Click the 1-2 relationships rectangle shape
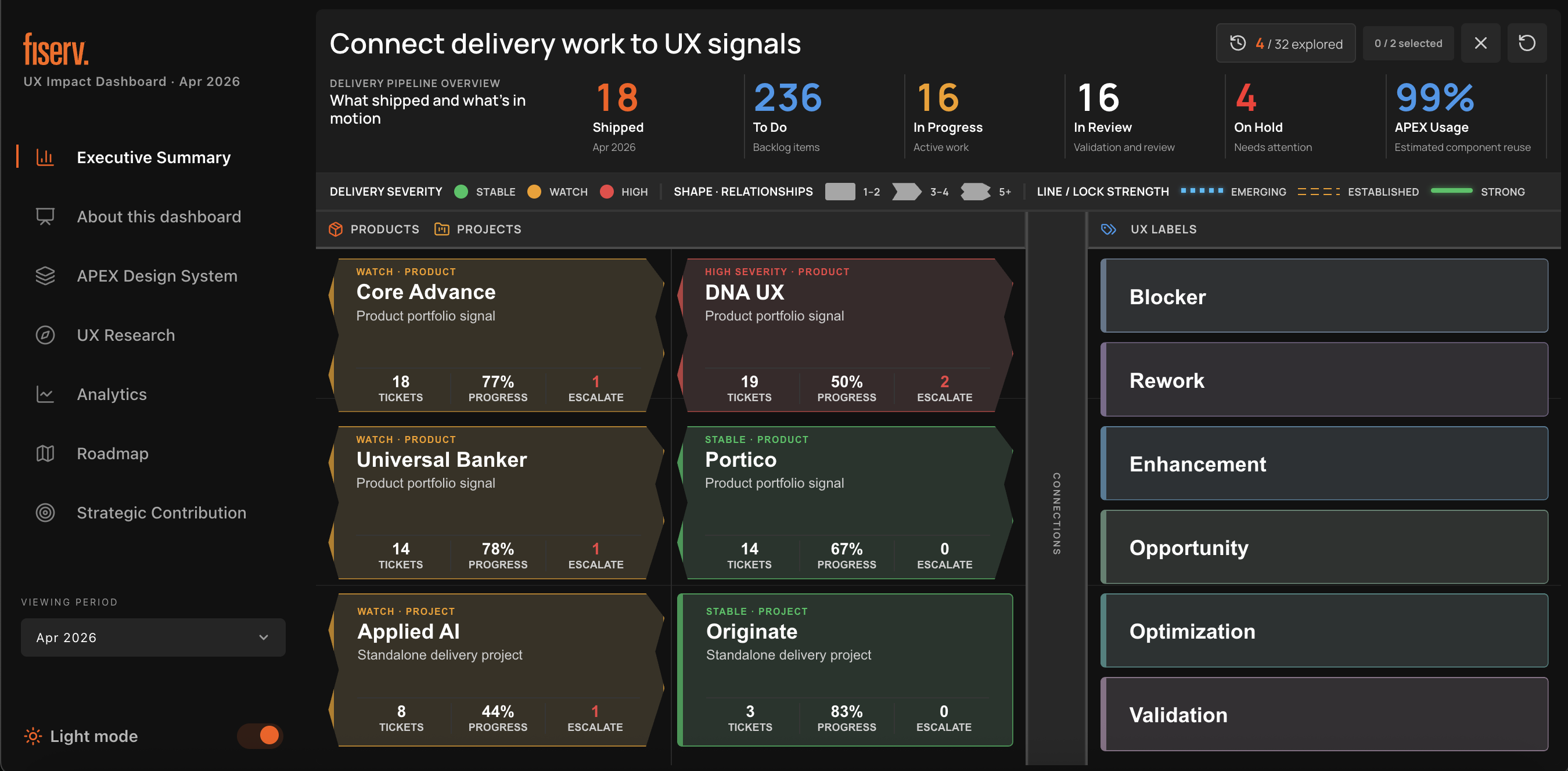Image resolution: width=1568 pixels, height=771 pixels. [x=840, y=192]
